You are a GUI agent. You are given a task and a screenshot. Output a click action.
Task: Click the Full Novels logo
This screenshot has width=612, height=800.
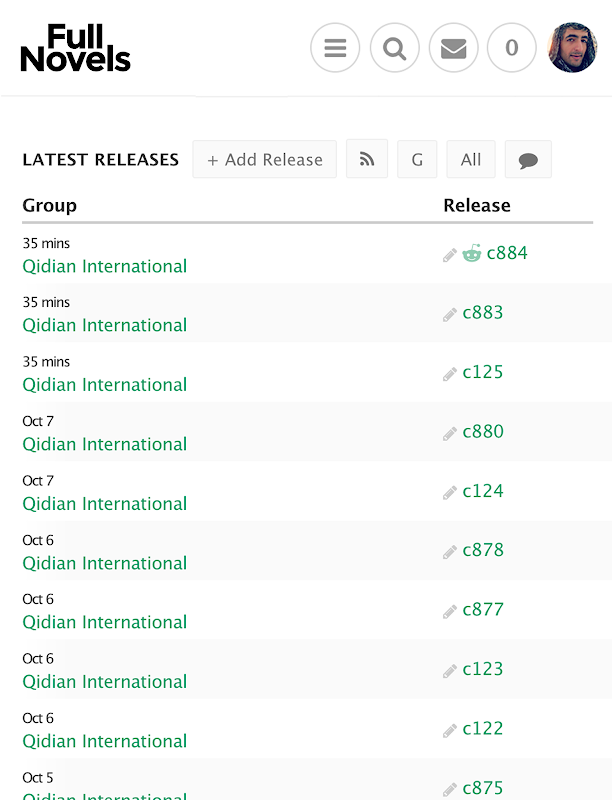click(76, 49)
